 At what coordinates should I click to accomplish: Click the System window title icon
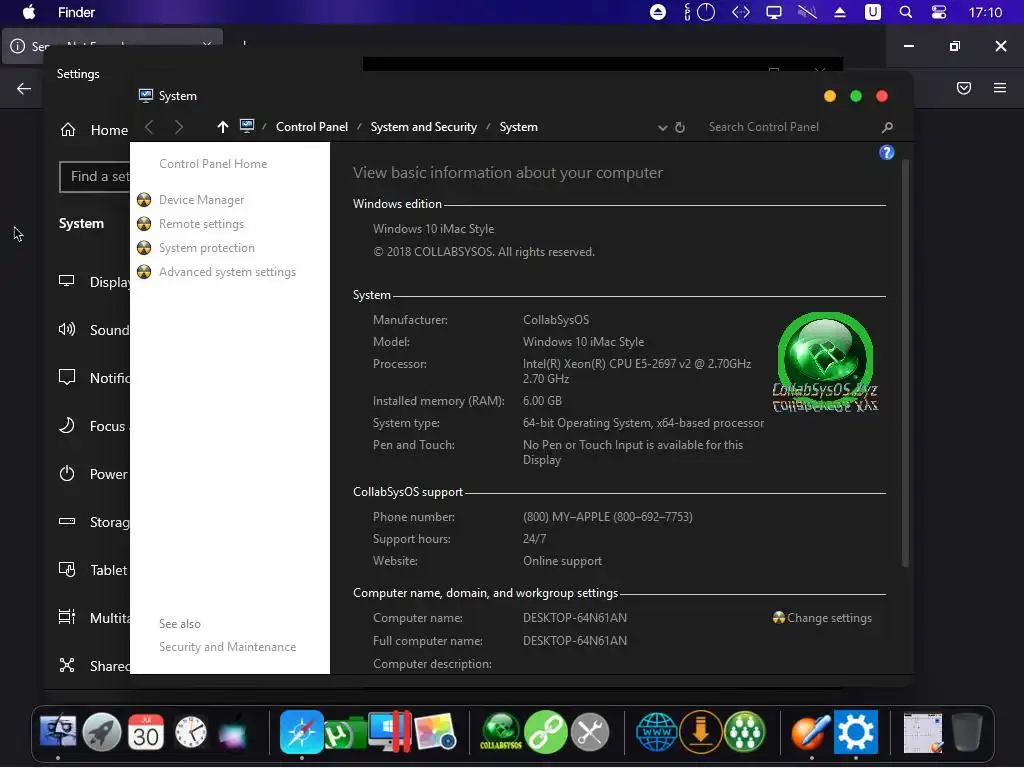coord(146,96)
